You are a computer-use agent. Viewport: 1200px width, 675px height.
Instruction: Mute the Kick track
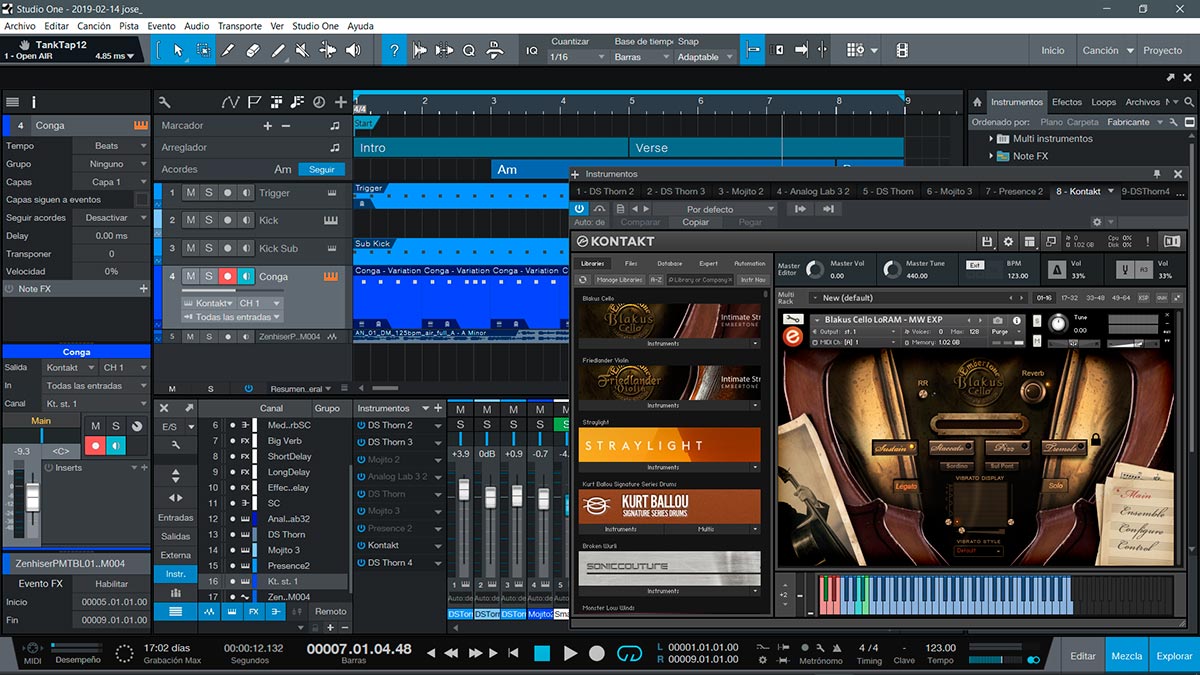coord(191,220)
